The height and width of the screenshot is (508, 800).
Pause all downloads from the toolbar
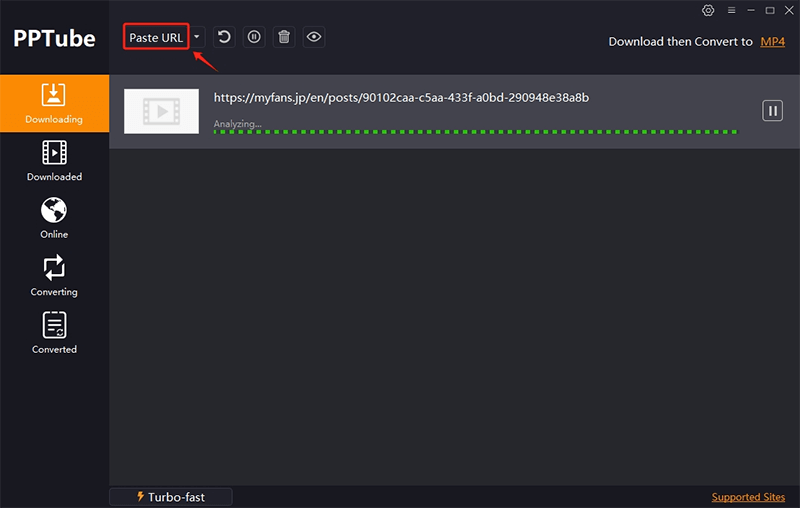[254, 37]
